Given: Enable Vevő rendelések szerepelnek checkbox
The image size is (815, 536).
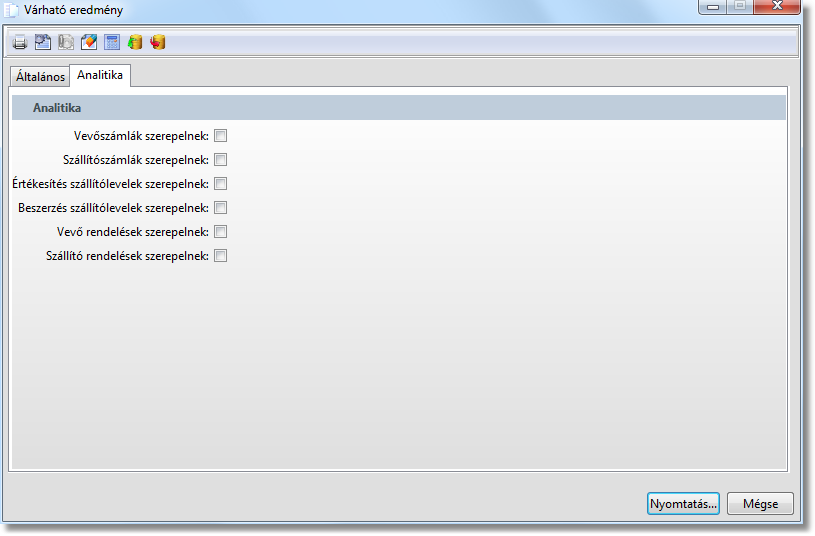Looking at the screenshot, I should pos(220,232).
